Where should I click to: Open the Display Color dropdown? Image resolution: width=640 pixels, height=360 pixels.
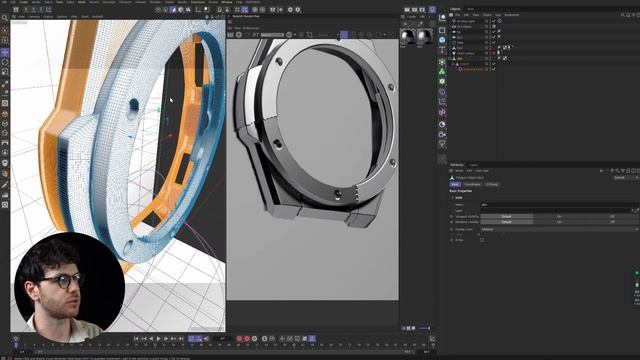(559, 229)
